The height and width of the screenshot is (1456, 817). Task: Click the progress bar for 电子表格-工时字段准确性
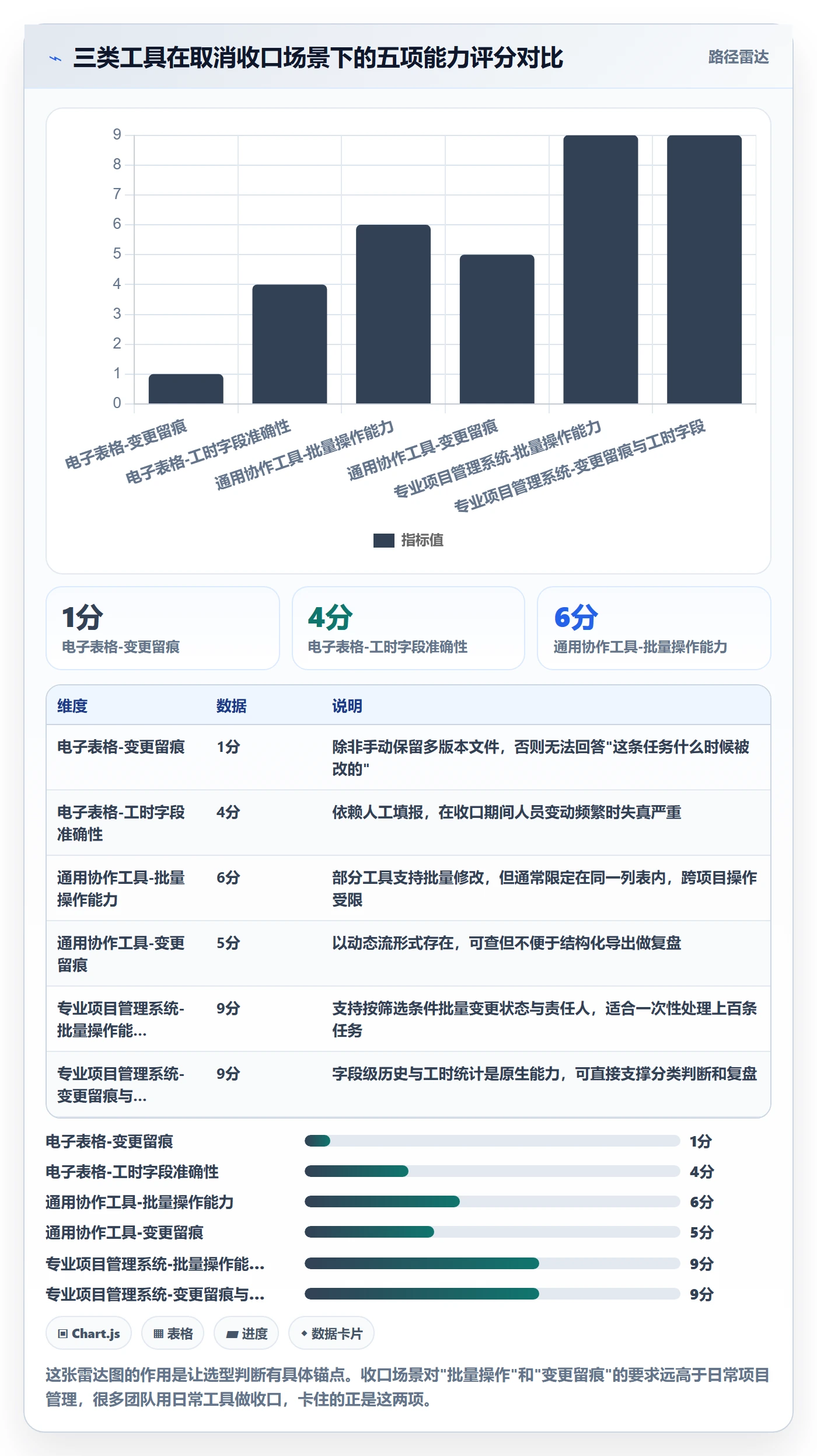pos(492,1171)
